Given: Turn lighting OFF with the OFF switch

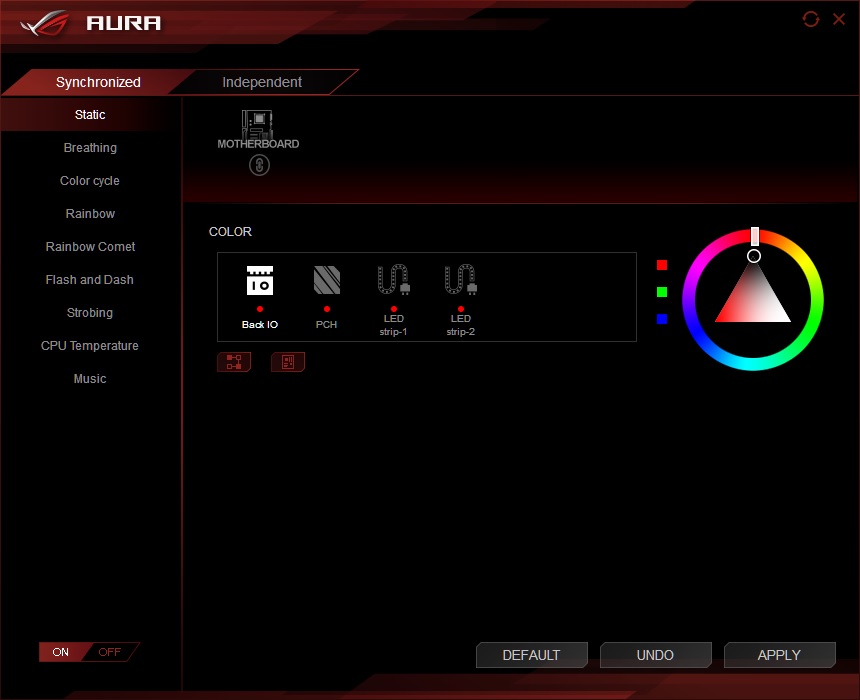Looking at the screenshot, I should [110, 652].
